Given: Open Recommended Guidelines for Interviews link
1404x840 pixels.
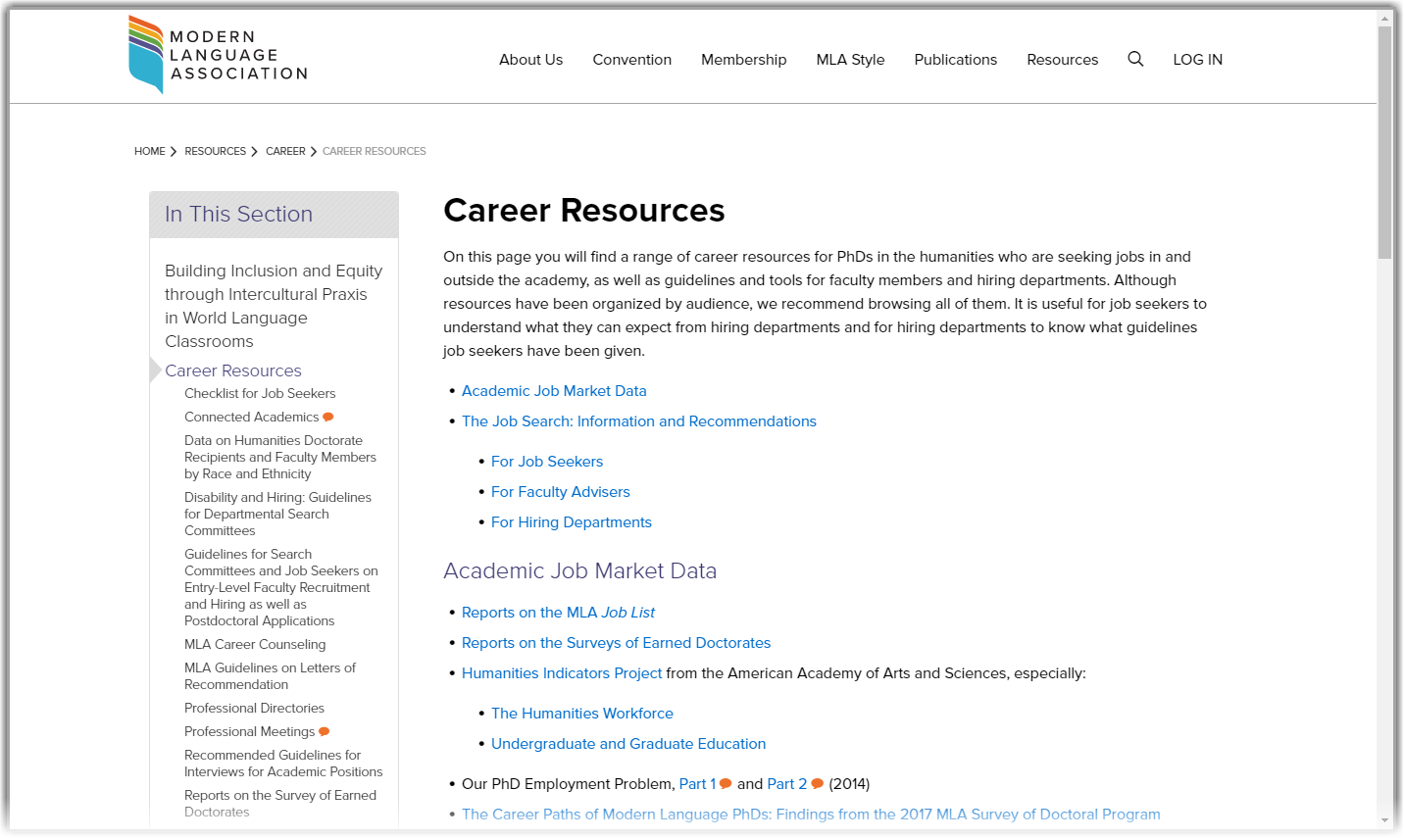Looking at the screenshot, I should click(x=283, y=764).
